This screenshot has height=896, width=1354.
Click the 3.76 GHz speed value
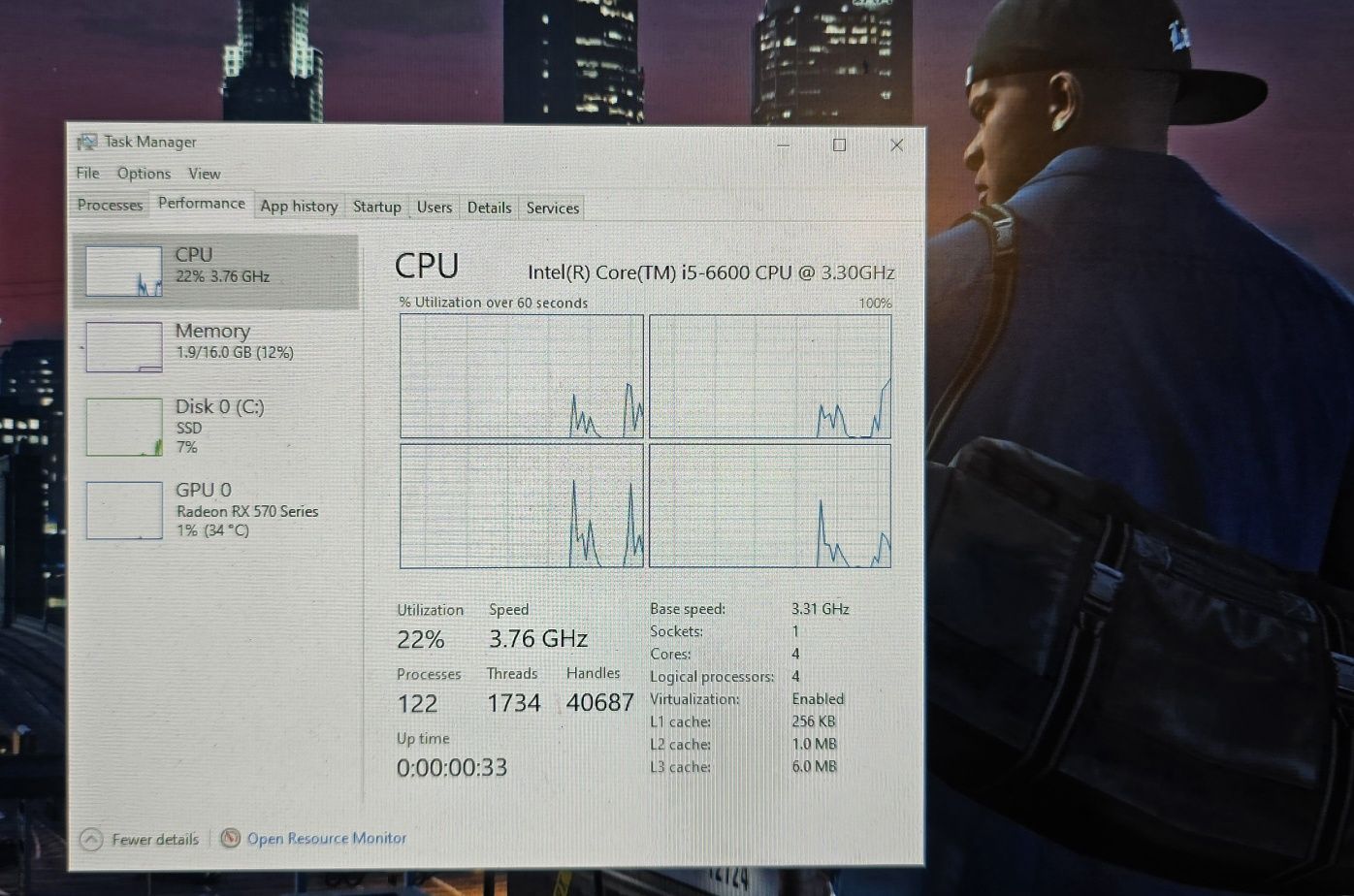(x=538, y=639)
